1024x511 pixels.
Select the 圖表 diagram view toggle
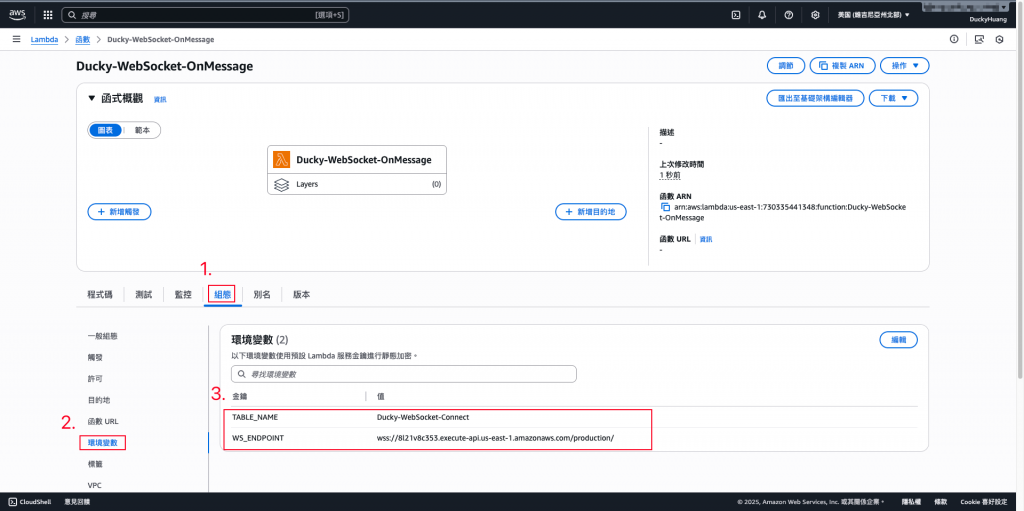click(105, 130)
